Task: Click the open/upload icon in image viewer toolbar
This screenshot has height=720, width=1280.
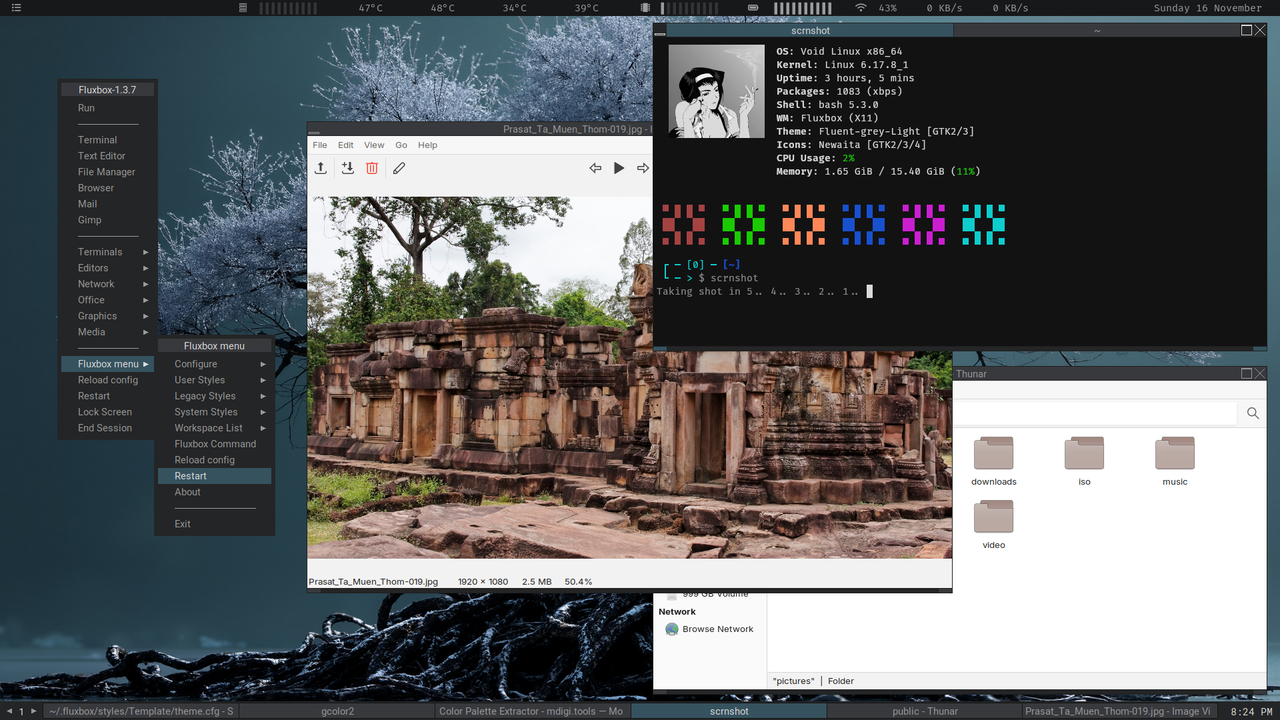Action: tap(320, 168)
